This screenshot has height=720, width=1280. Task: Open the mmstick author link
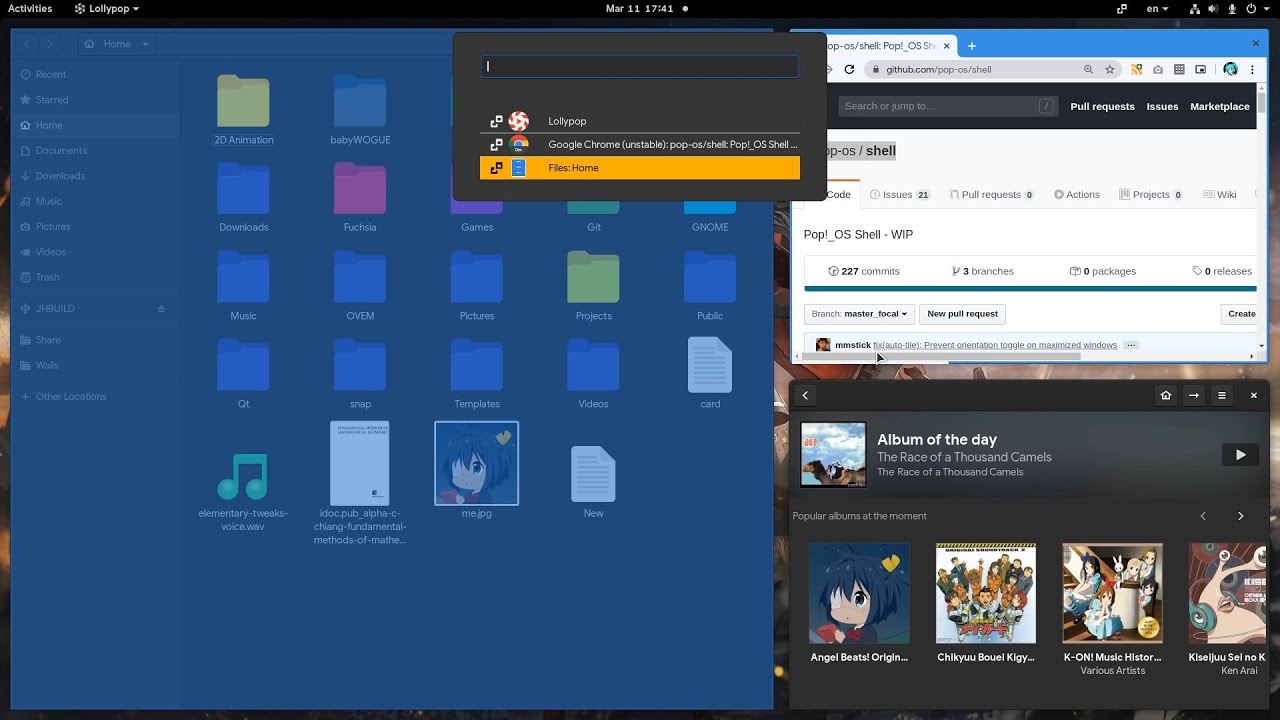pyautogui.click(x=853, y=345)
